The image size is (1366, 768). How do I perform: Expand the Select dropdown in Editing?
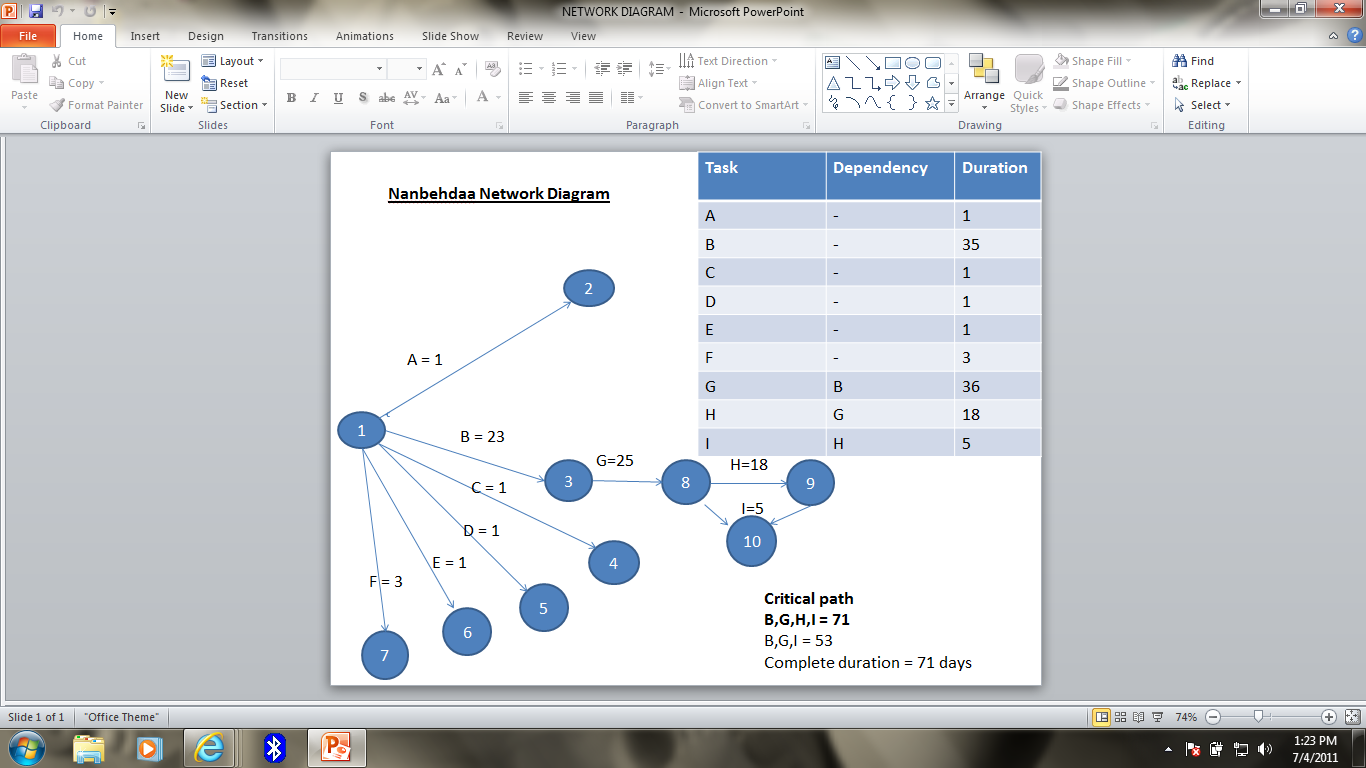click(x=1203, y=105)
